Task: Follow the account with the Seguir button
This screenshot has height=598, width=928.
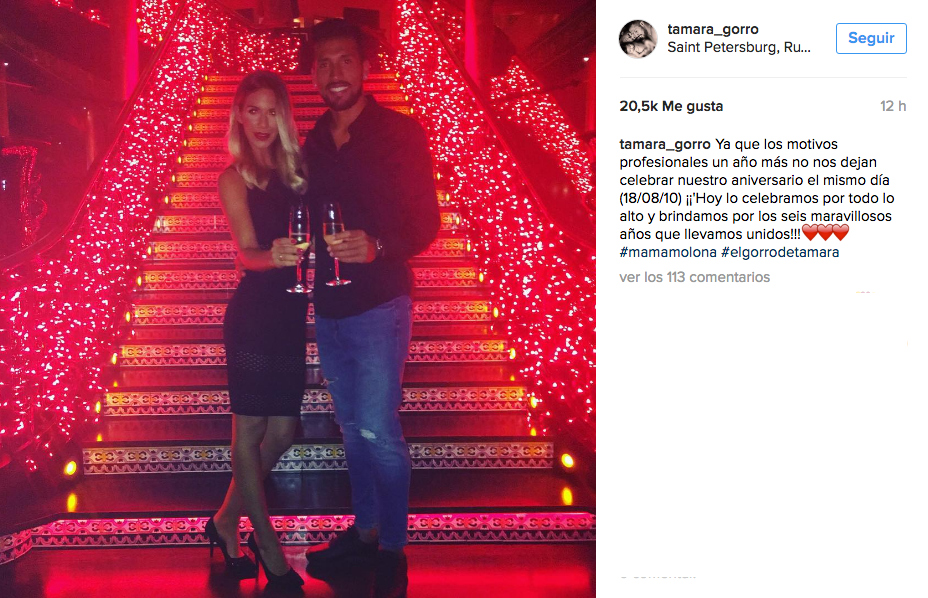Action: (x=871, y=38)
